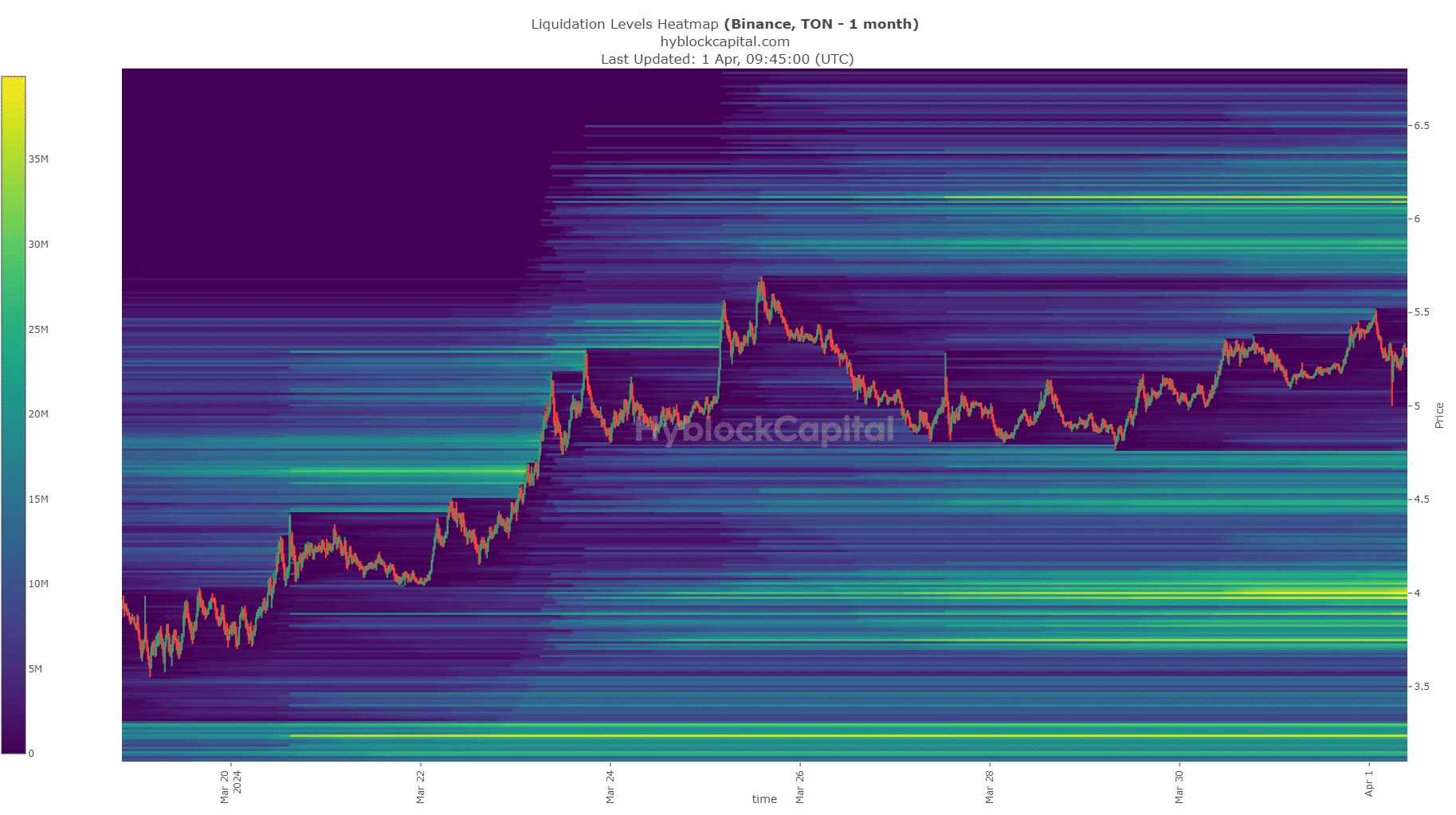Viewport: 1456px width, 815px height.
Task: Click the 'time' axis title
Action: (x=764, y=799)
